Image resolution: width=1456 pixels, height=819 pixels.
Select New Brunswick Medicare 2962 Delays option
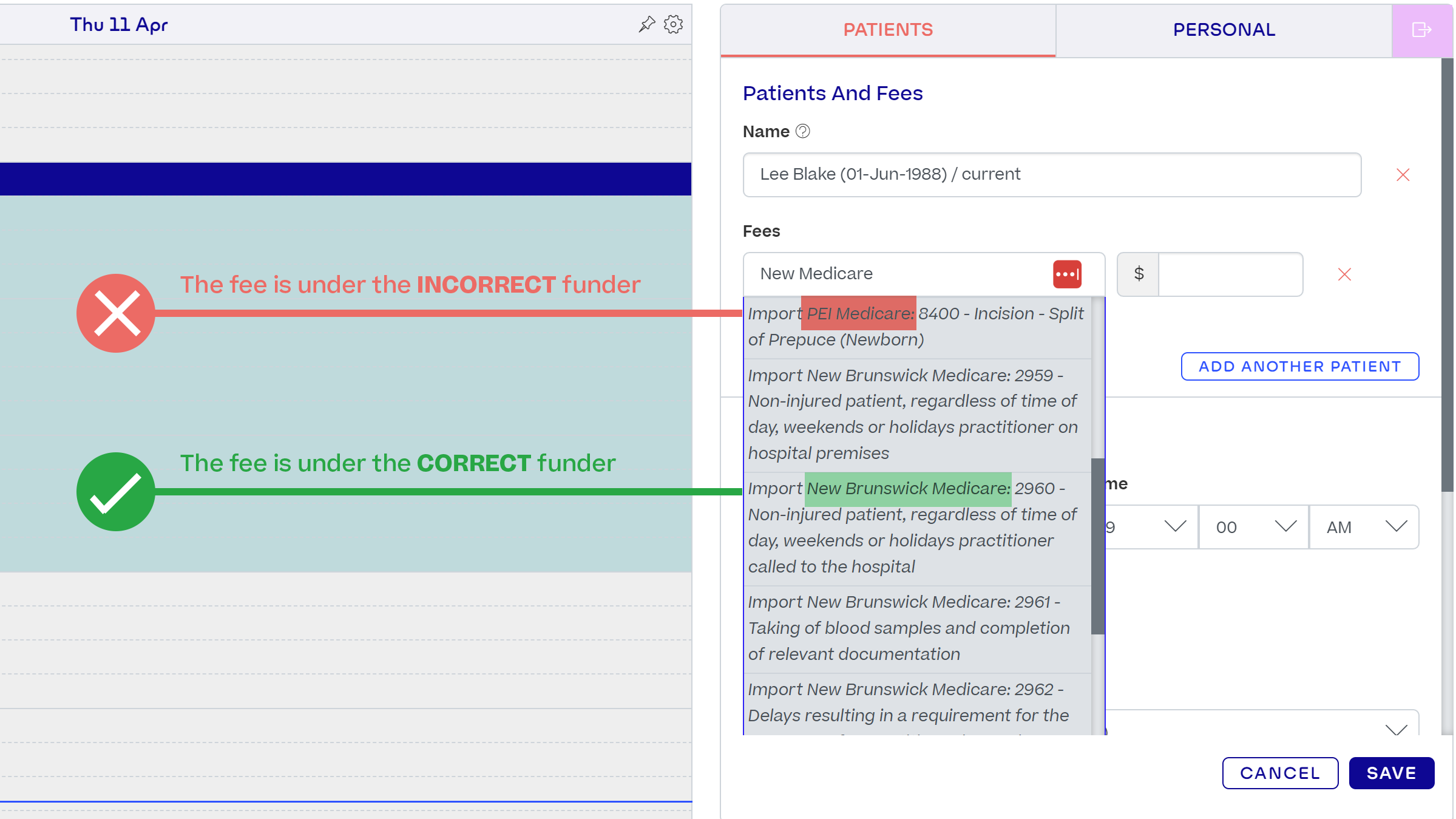coord(918,704)
